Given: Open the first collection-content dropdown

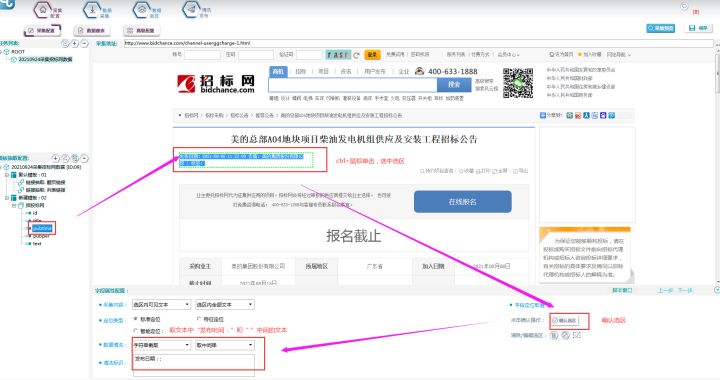Looking at the screenshot, I should 161,304.
